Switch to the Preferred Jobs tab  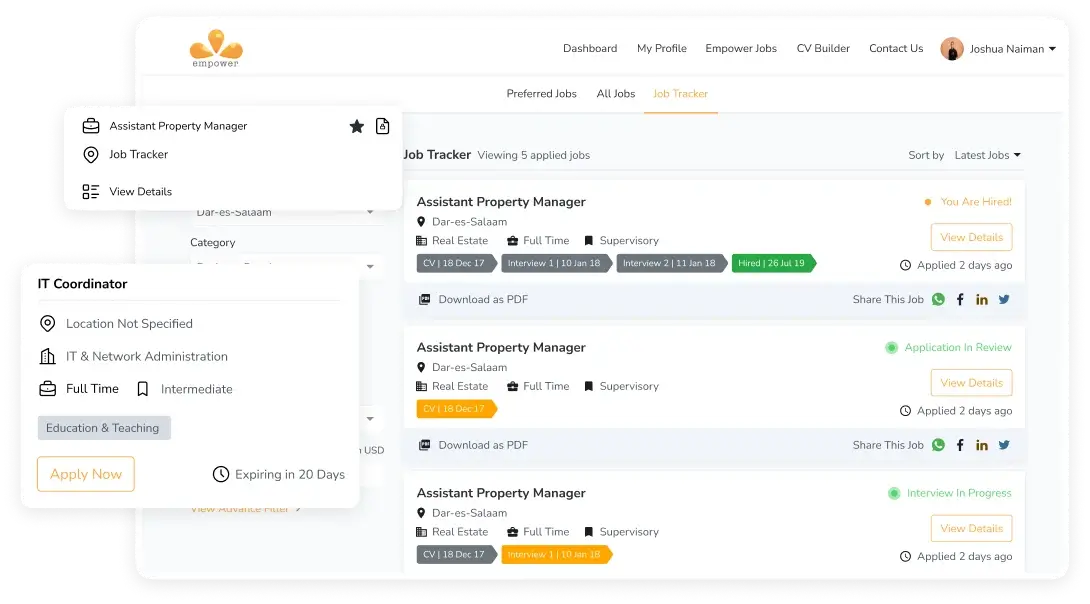point(541,93)
